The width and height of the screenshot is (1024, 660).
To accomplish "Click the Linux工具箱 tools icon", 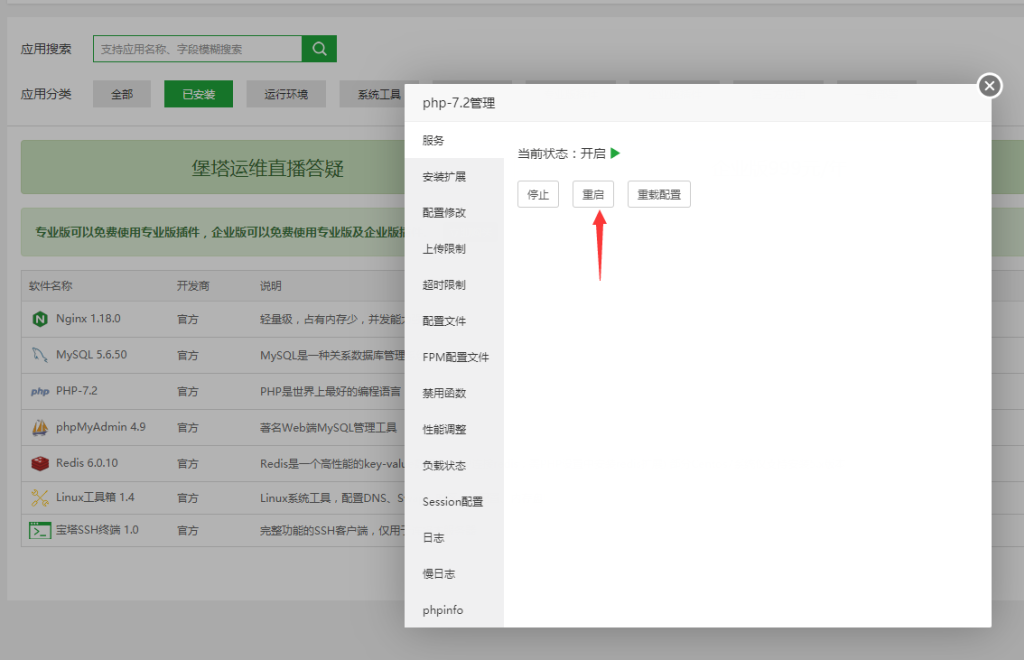I will pyautogui.click(x=40, y=498).
